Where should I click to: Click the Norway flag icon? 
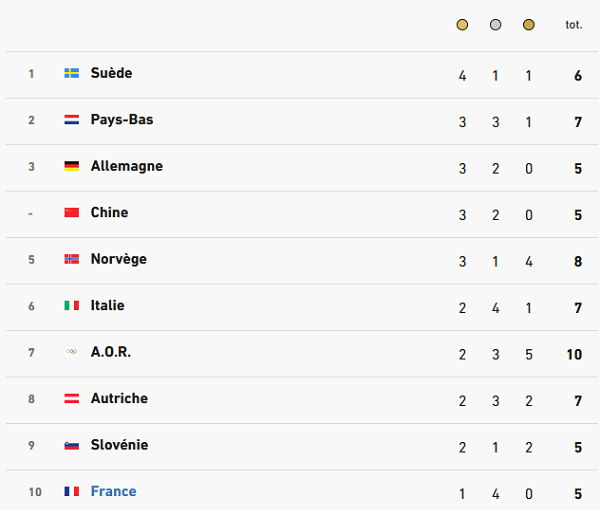[x=72, y=259]
